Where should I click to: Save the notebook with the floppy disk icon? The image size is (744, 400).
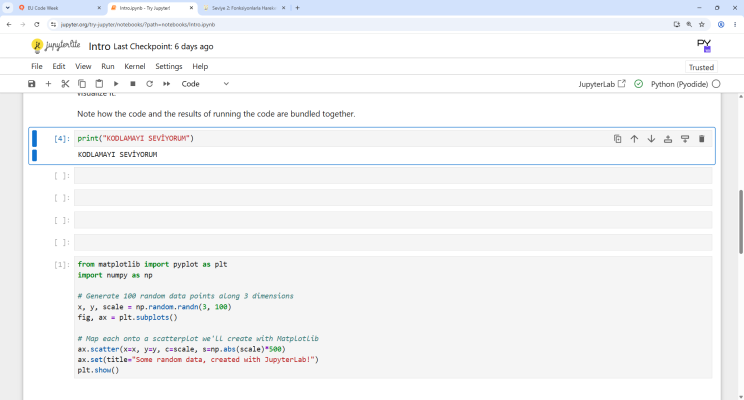[32, 84]
